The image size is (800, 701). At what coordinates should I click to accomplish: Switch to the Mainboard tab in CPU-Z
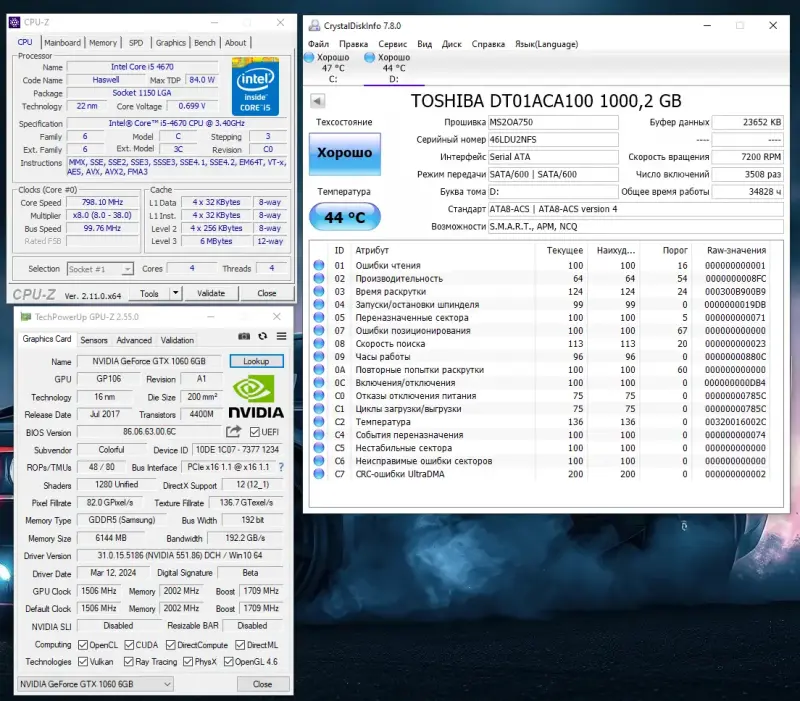[x=62, y=43]
